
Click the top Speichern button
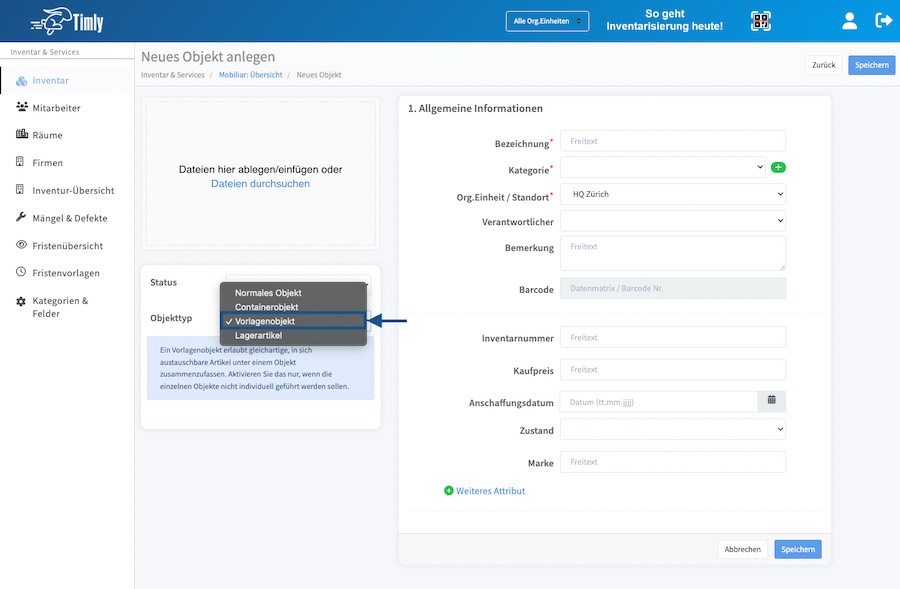871,65
